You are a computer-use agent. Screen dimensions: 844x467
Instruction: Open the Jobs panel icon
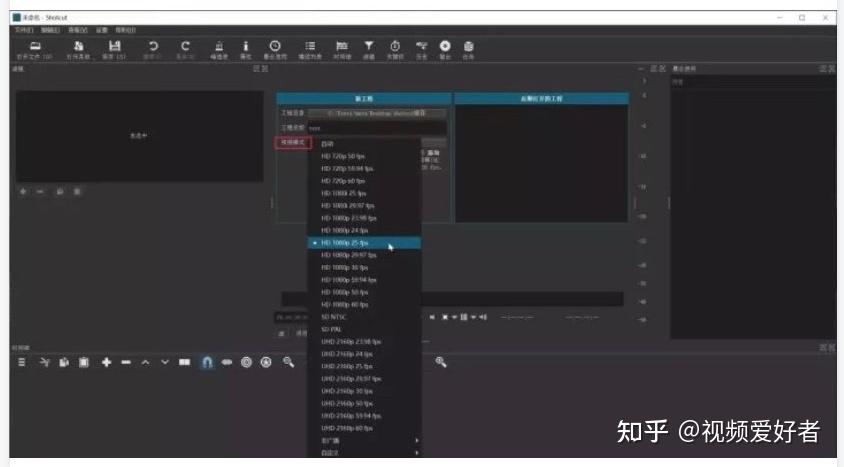(x=469, y=46)
